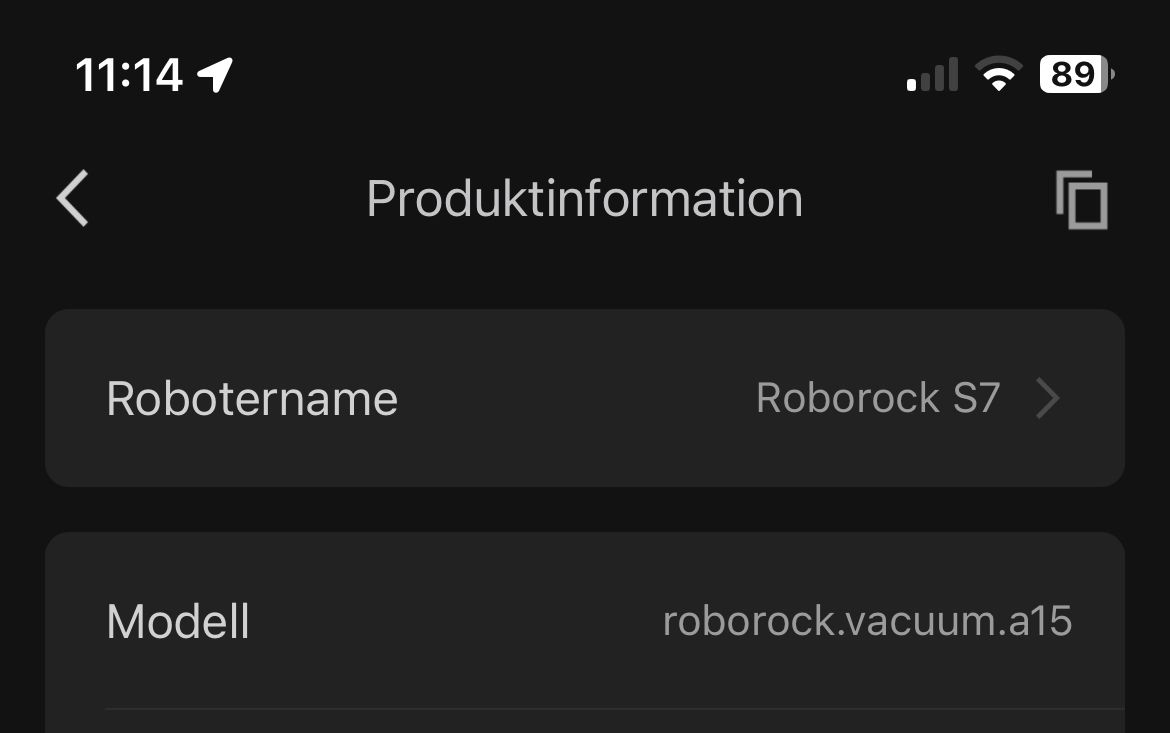1170x733 pixels.
Task: Go back using the left chevron
Action: click(72, 199)
